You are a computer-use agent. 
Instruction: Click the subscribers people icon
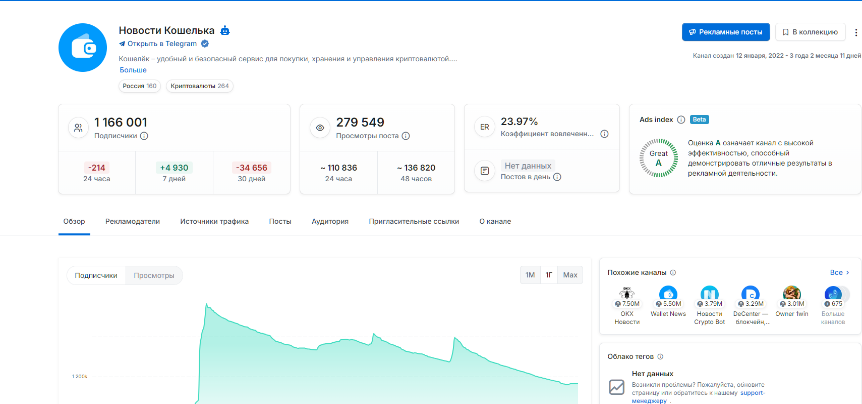click(x=78, y=128)
